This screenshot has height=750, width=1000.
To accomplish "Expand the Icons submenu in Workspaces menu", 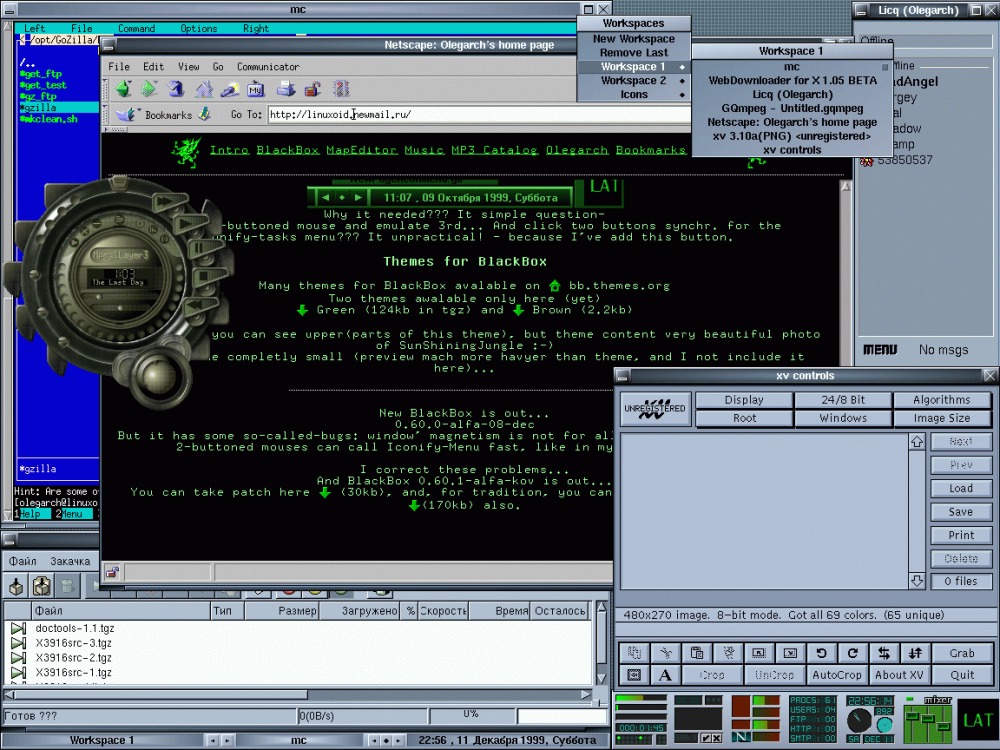I will click(634, 94).
